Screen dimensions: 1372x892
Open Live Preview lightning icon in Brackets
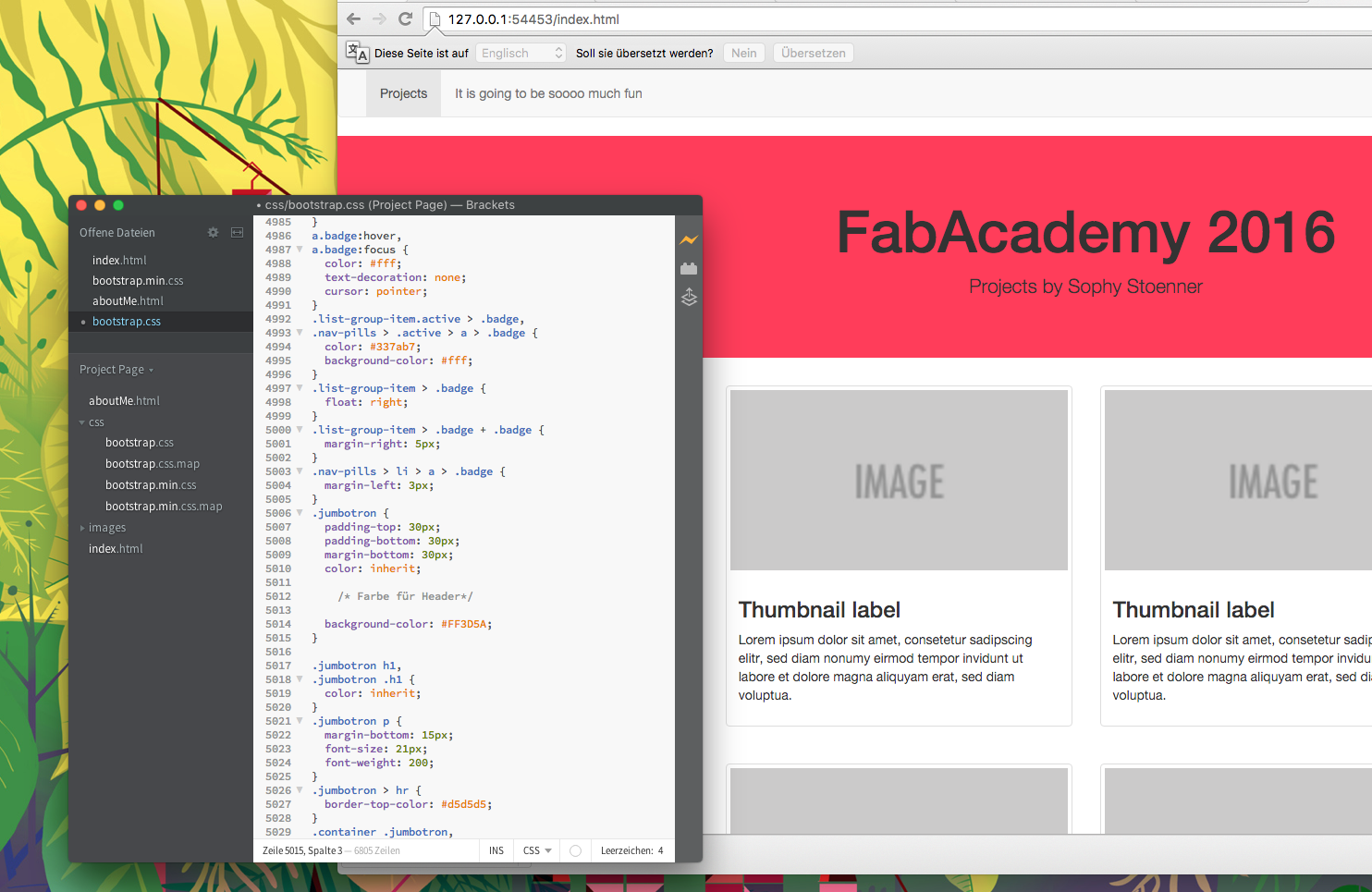click(689, 240)
